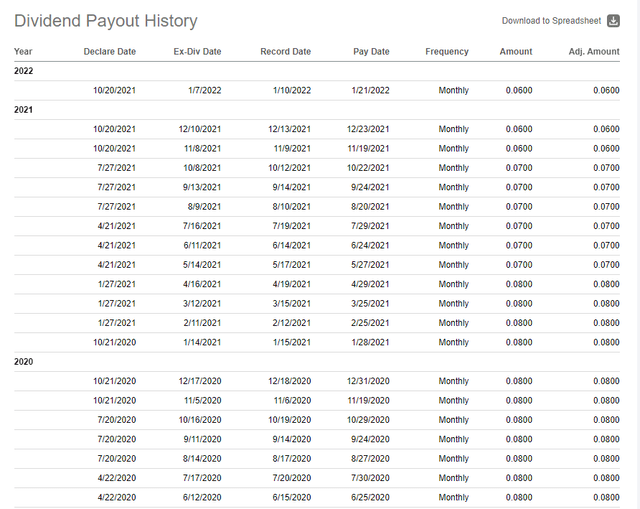Select pay date 10/29/2020
This screenshot has width=640, height=509.
[x=368, y=420]
